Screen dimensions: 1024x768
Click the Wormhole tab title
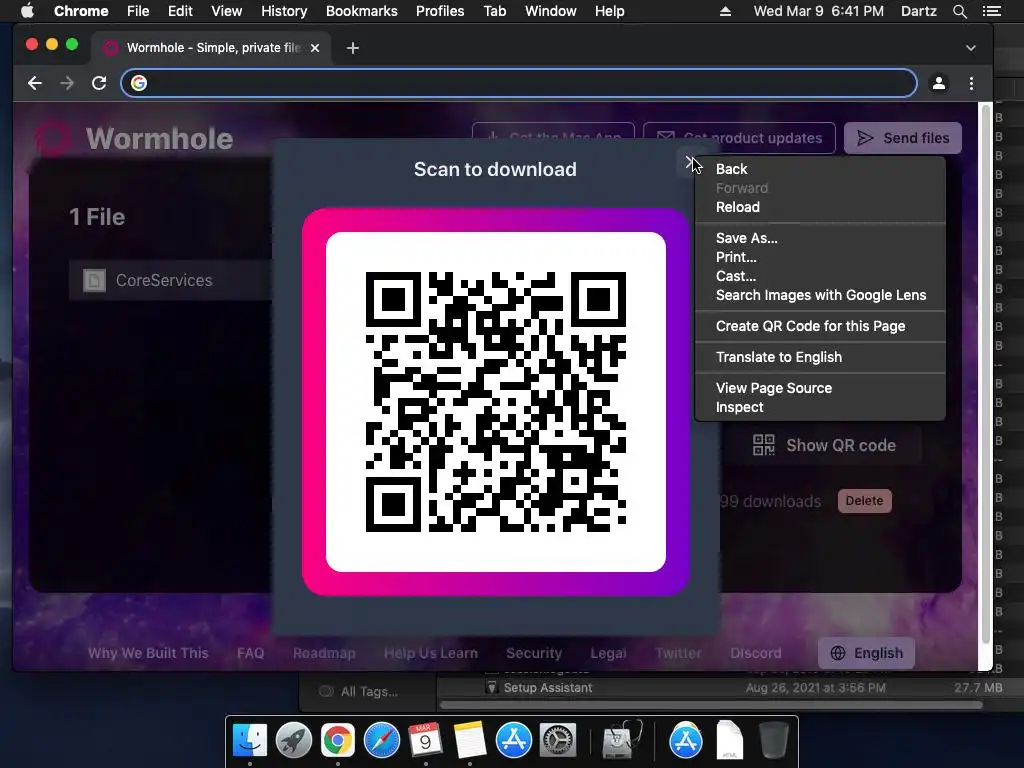(214, 48)
